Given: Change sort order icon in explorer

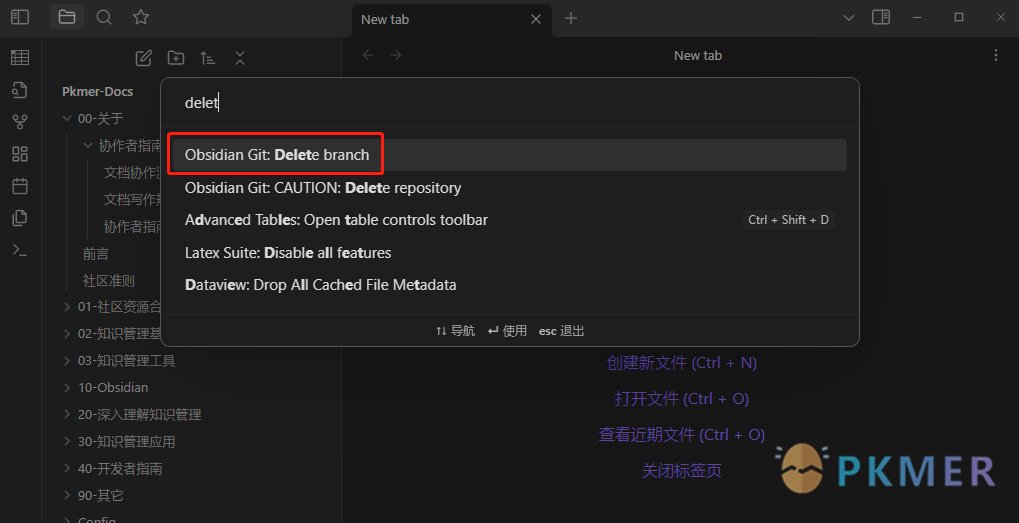Looking at the screenshot, I should (x=208, y=58).
